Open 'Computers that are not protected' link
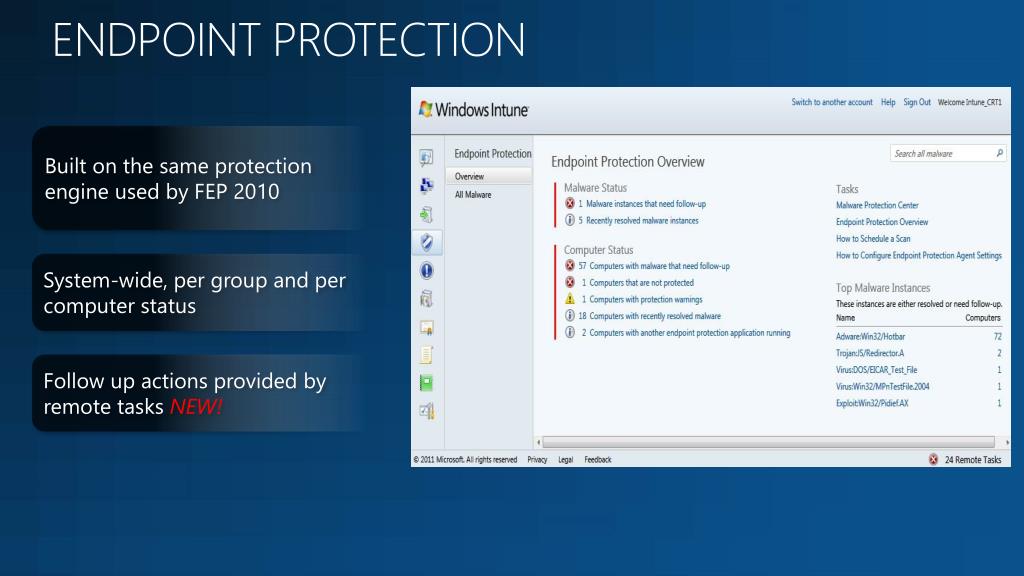 coord(641,283)
